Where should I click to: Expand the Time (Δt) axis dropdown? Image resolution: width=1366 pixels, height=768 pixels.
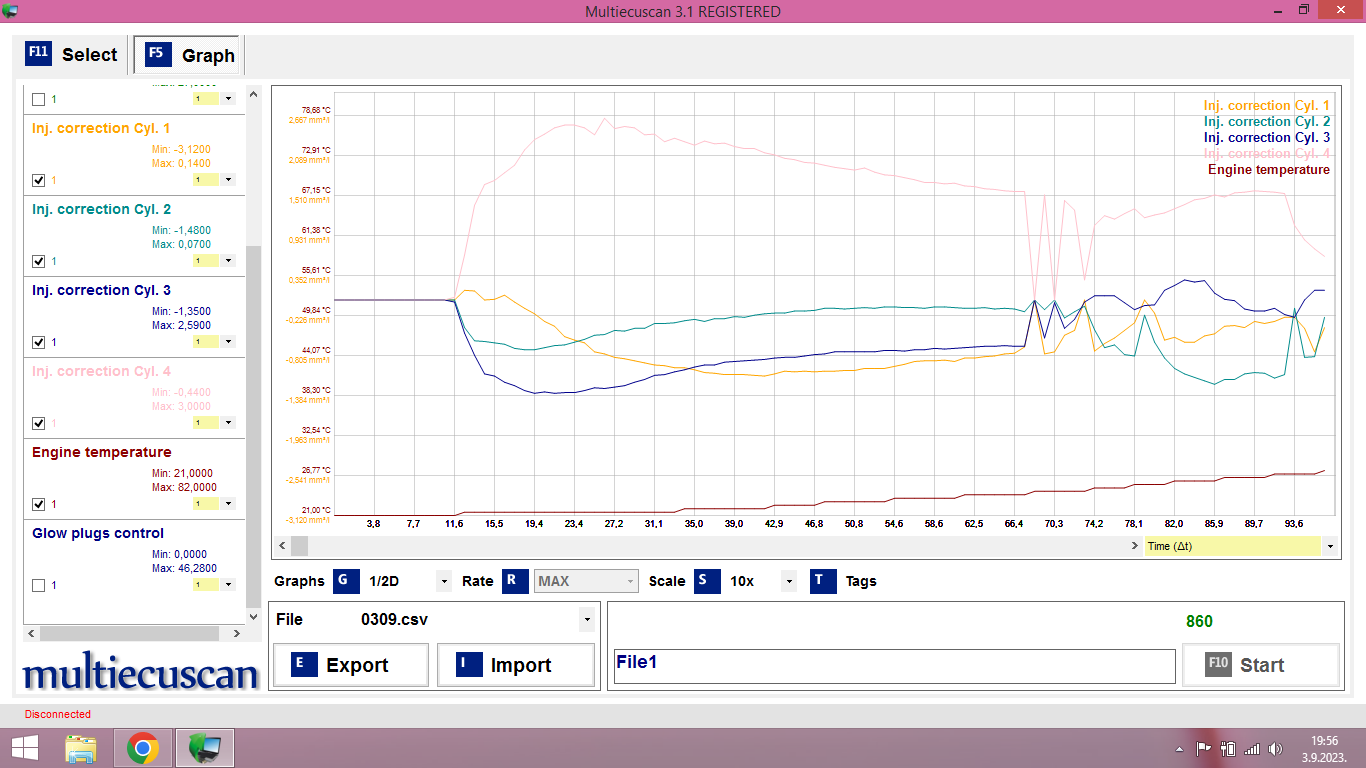point(1329,547)
